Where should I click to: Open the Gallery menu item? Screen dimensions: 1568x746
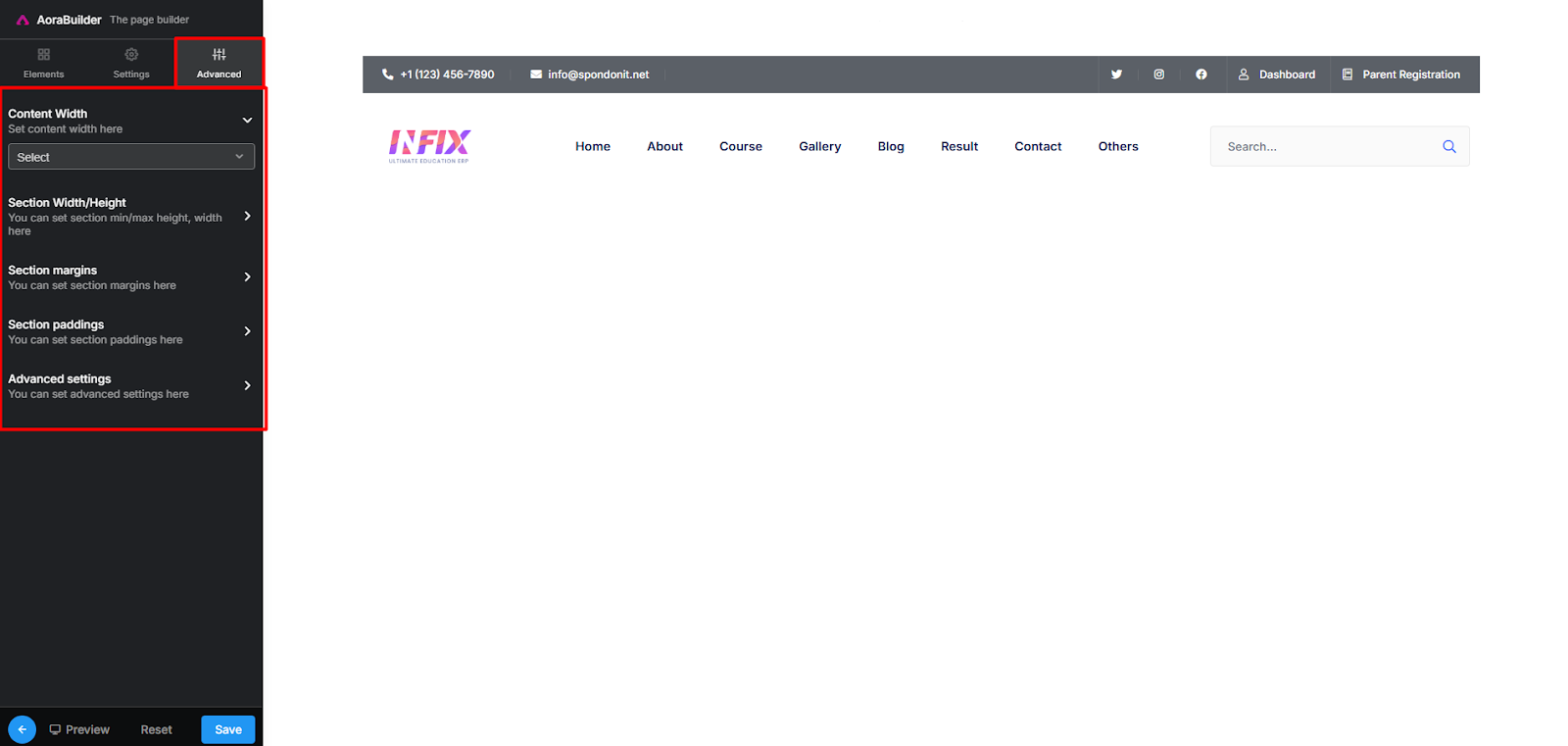(820, 146)
